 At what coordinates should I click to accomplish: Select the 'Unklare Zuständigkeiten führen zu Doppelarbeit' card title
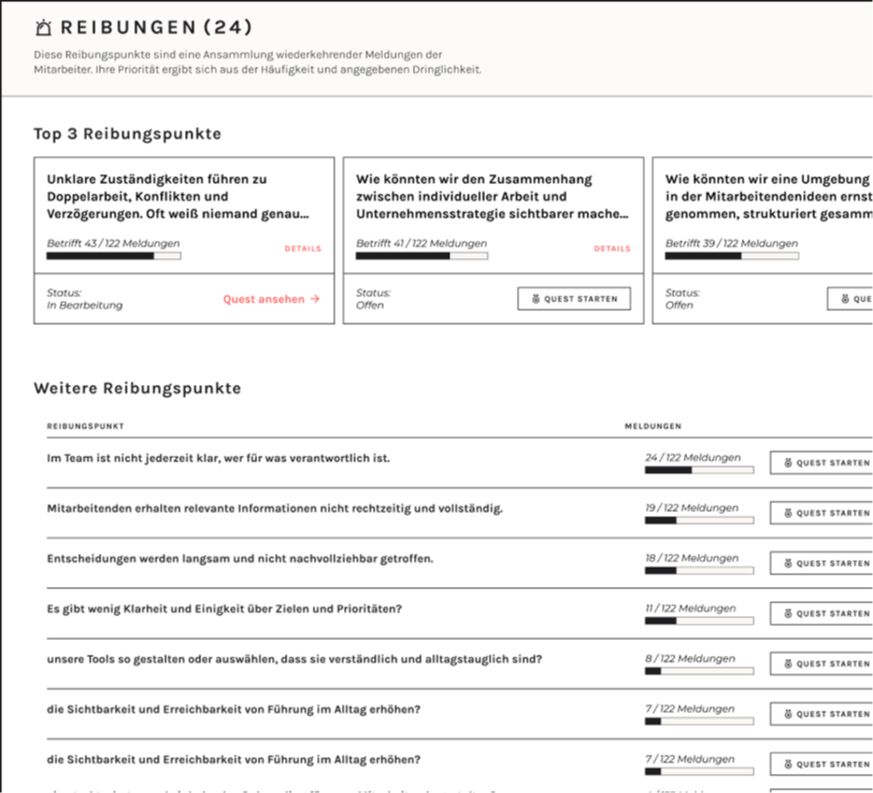(x=178, y=197)
